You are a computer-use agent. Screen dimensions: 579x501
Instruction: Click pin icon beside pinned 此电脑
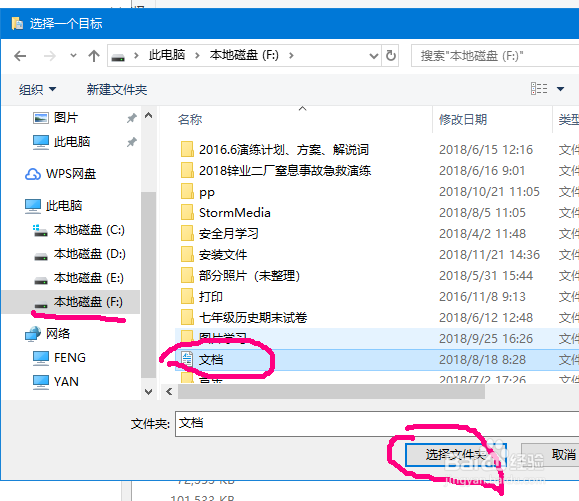131,142
